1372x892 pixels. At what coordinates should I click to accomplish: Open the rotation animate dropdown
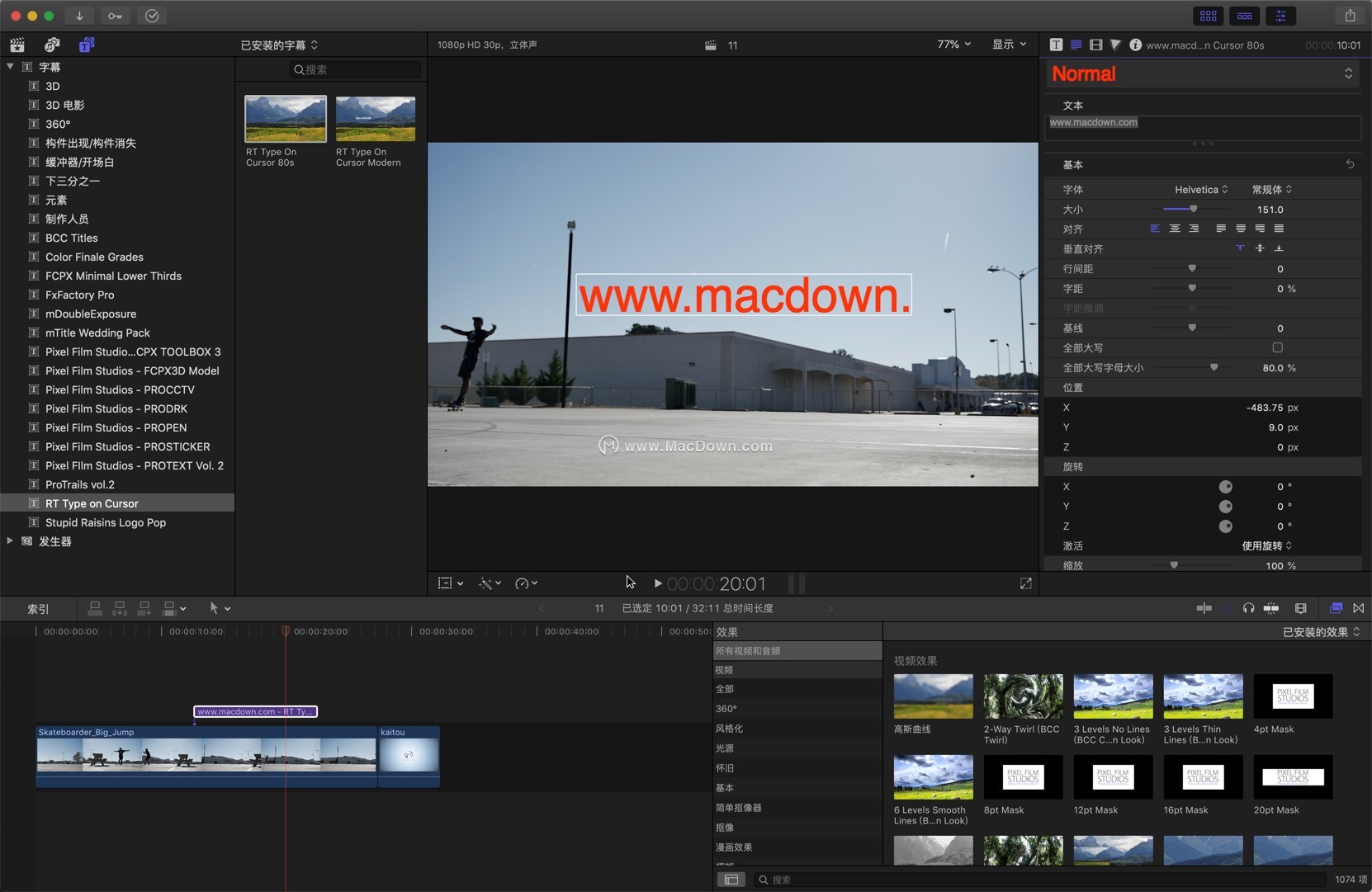pos(1267,546)
